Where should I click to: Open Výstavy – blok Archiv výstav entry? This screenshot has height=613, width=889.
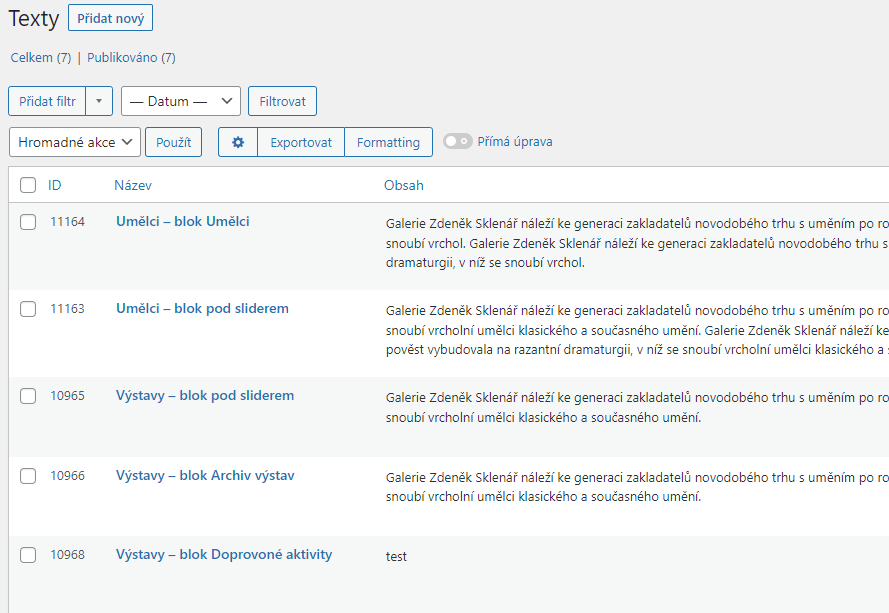(x=205, y=476)
